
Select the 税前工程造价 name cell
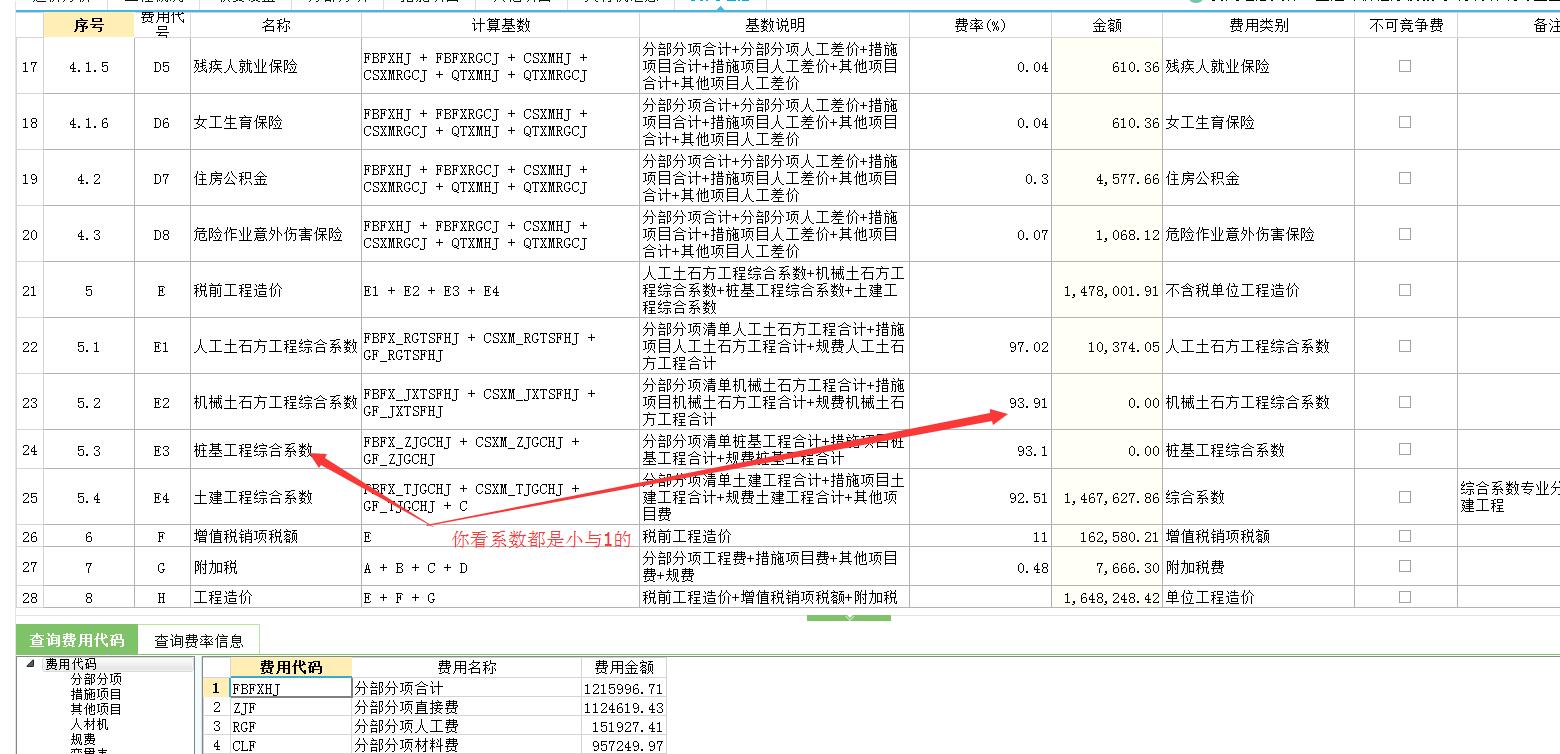coord(276,290)
